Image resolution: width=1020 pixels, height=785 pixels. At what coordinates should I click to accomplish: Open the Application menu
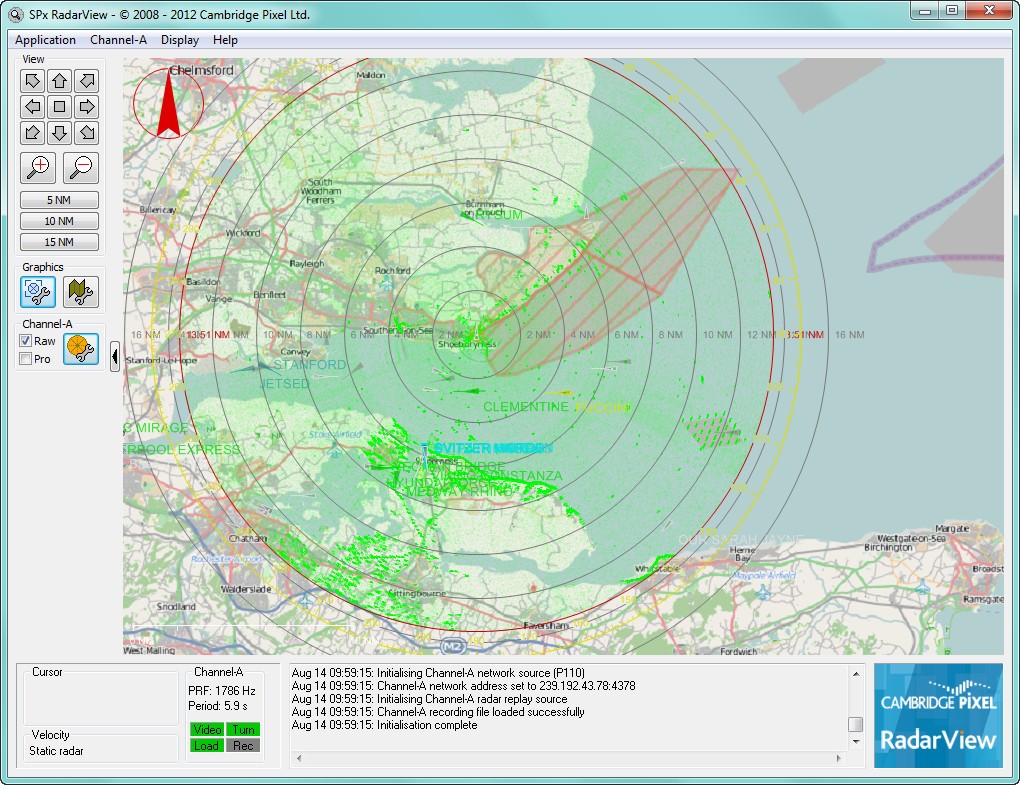pyautogui.click(x=45, y=40)
